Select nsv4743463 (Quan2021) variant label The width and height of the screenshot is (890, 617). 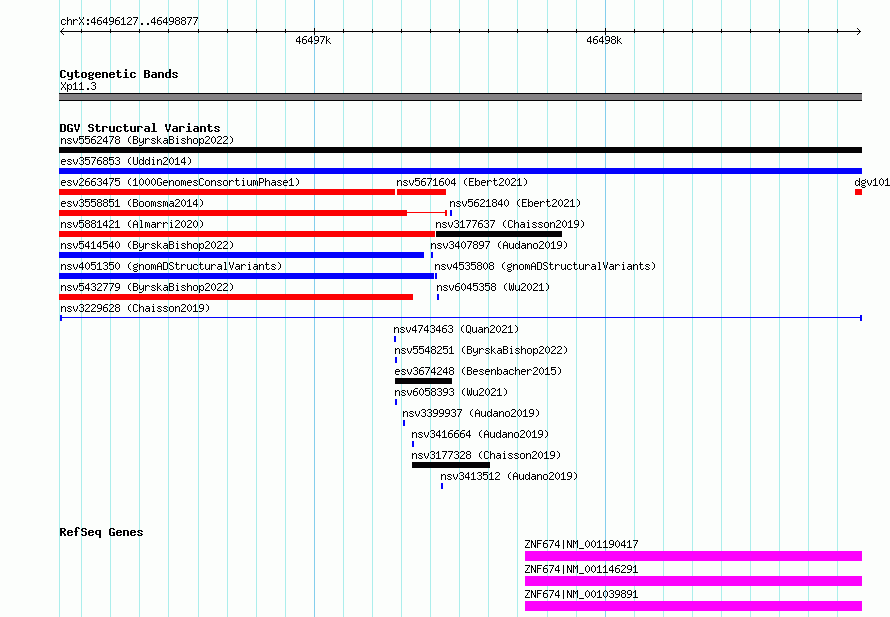coord(456,329)
